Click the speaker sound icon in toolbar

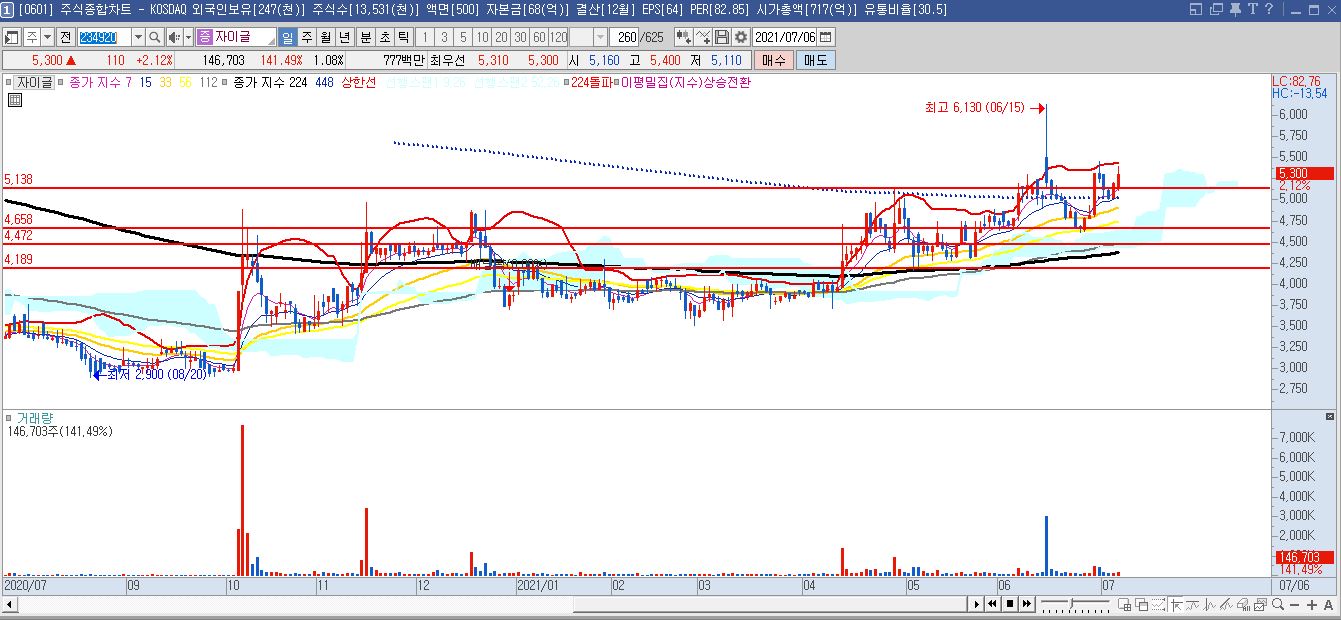[174, 37]
